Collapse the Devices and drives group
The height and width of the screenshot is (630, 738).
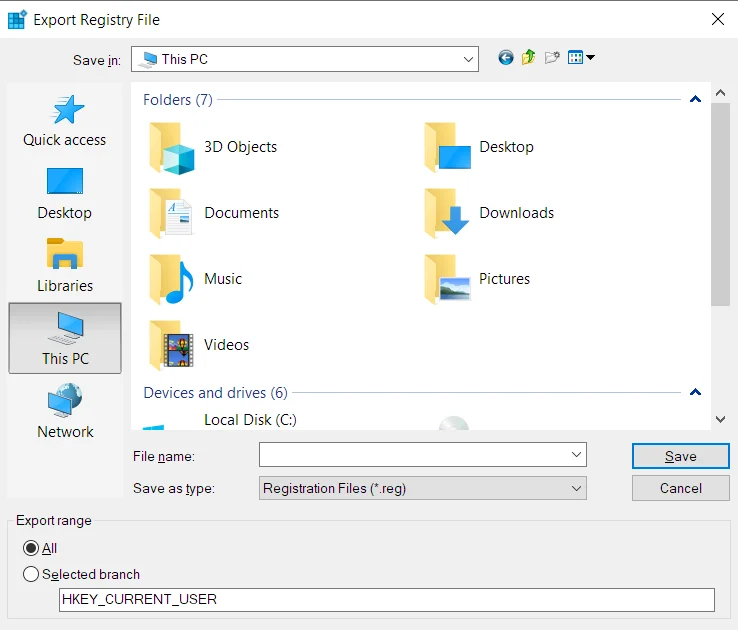(695, 392)
